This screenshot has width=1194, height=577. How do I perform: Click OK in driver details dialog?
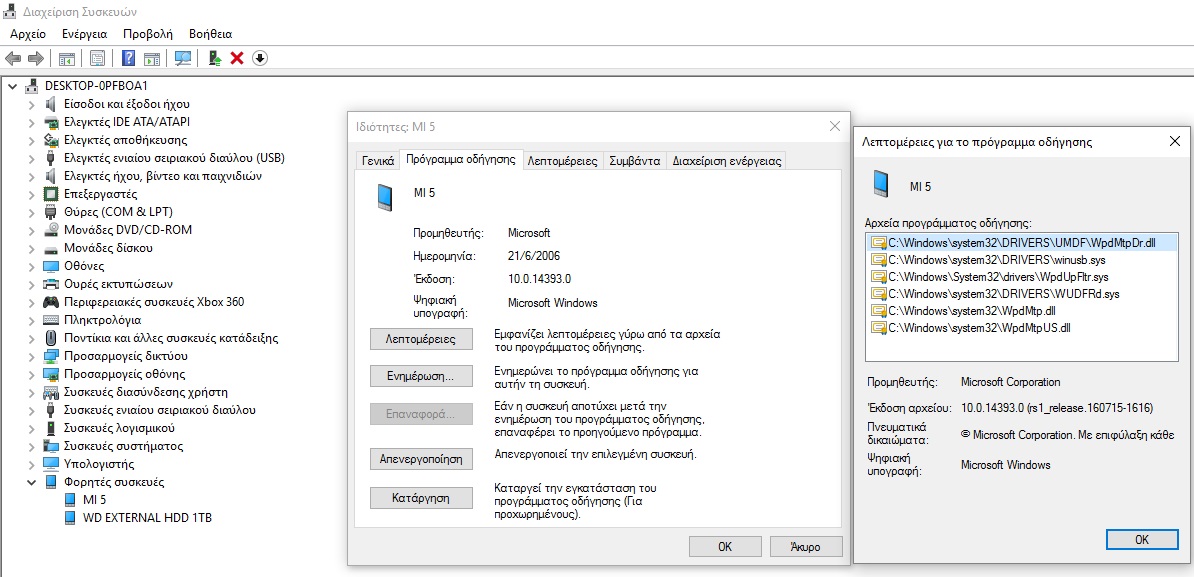[1141, 539]
